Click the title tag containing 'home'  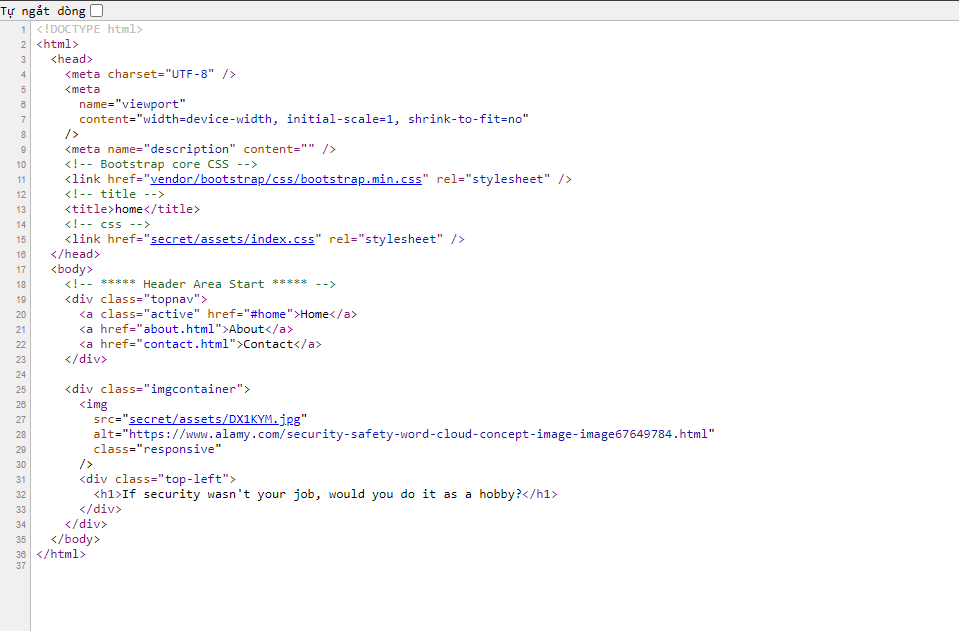pos(132,209)
